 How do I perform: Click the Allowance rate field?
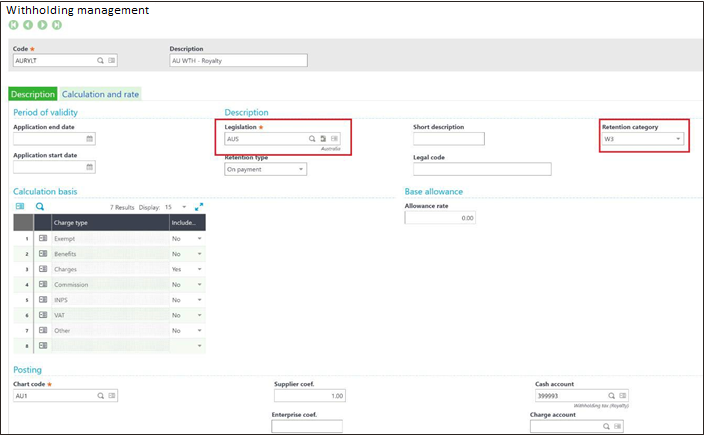pyautogui.click(x=440, y=218)
